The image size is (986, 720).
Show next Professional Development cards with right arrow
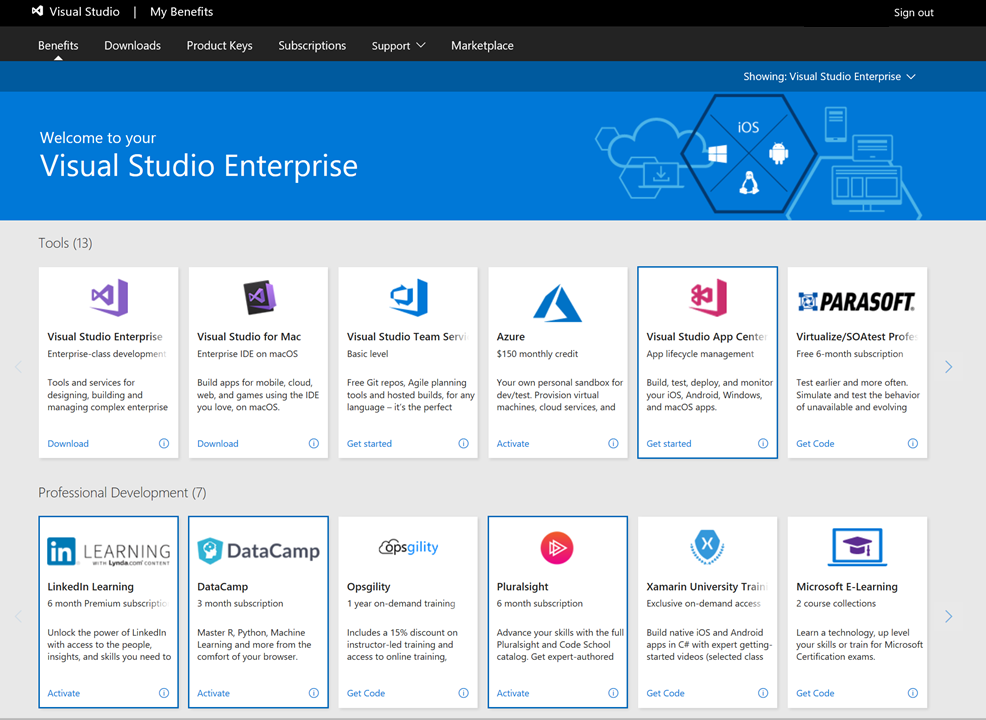(948, 616)
